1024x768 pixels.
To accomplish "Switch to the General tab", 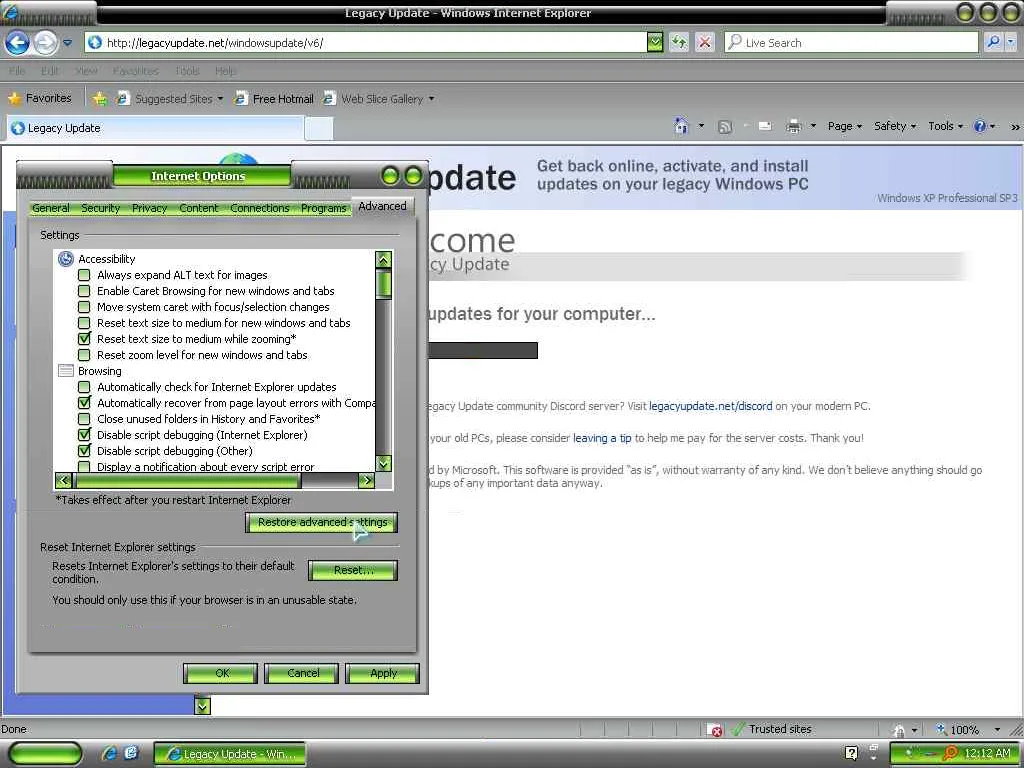I will click(x=50, y=208).
